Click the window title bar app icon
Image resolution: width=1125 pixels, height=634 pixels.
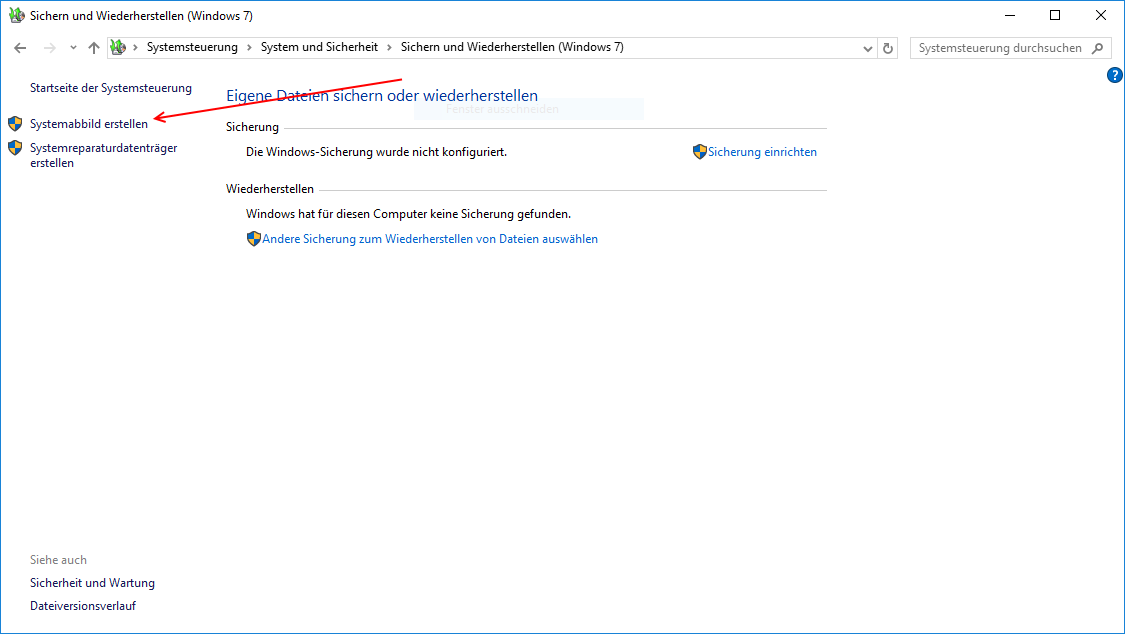point(17,15)
